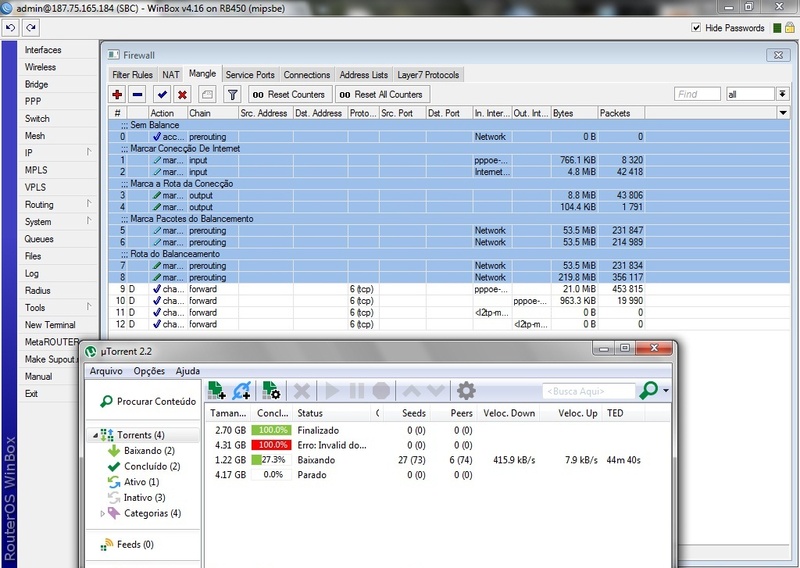Click 27.3% progress bar of Baixando torrent
The height and width of the screenshot is (568, 800).
point(271,460)
